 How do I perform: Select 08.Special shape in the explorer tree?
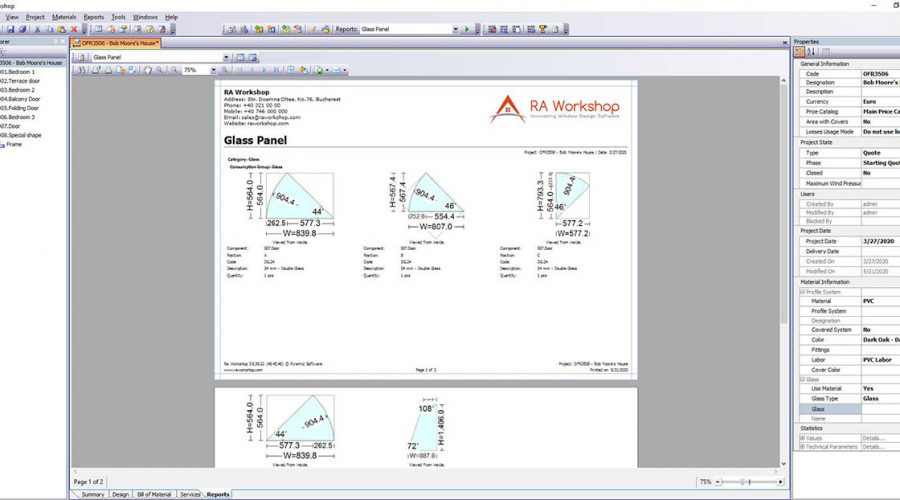point(21,135)
